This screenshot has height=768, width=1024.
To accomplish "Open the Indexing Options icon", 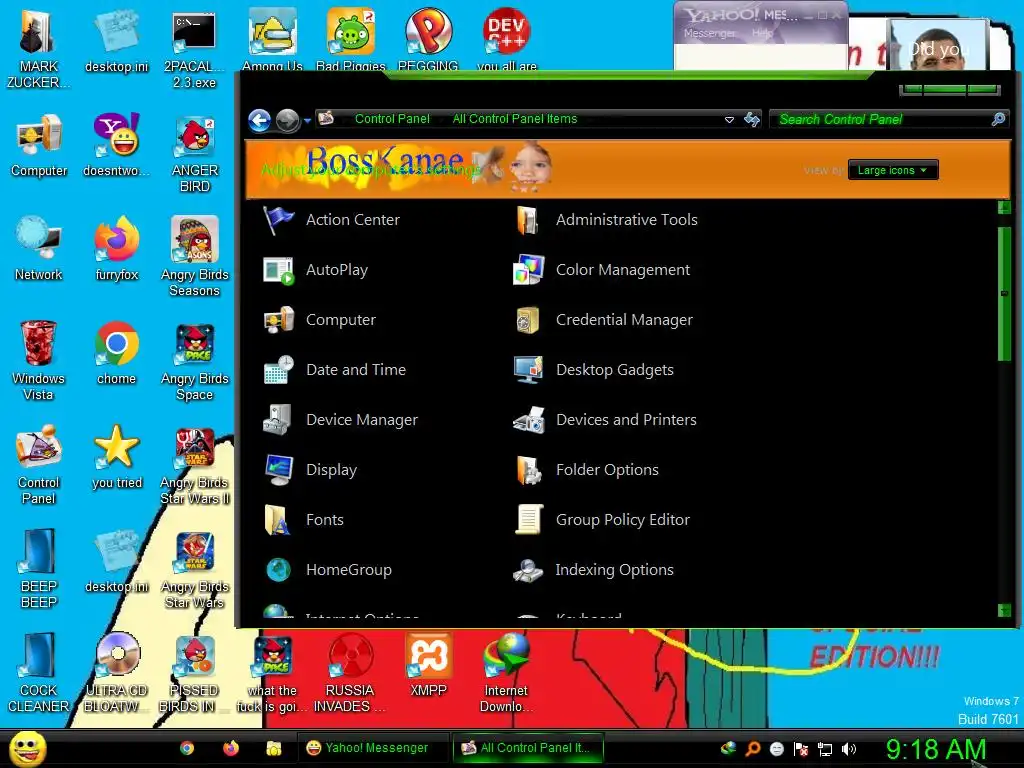I will (x=528, y=569).
